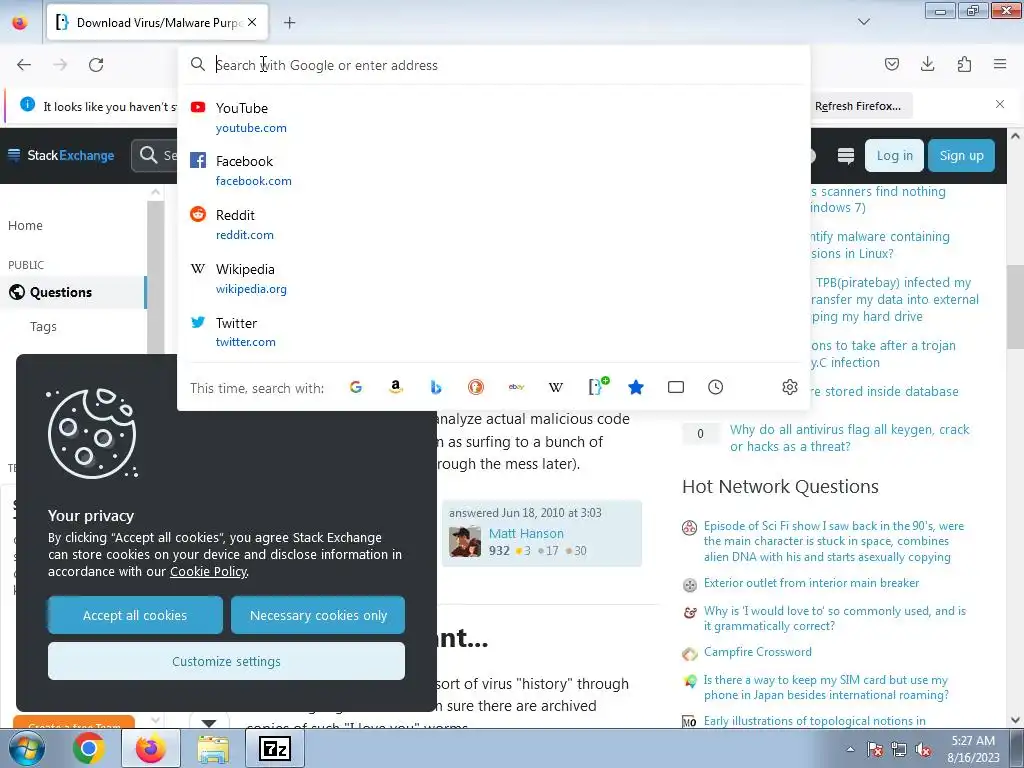
Task: Open search settings gear
Action: coord(790,387)
